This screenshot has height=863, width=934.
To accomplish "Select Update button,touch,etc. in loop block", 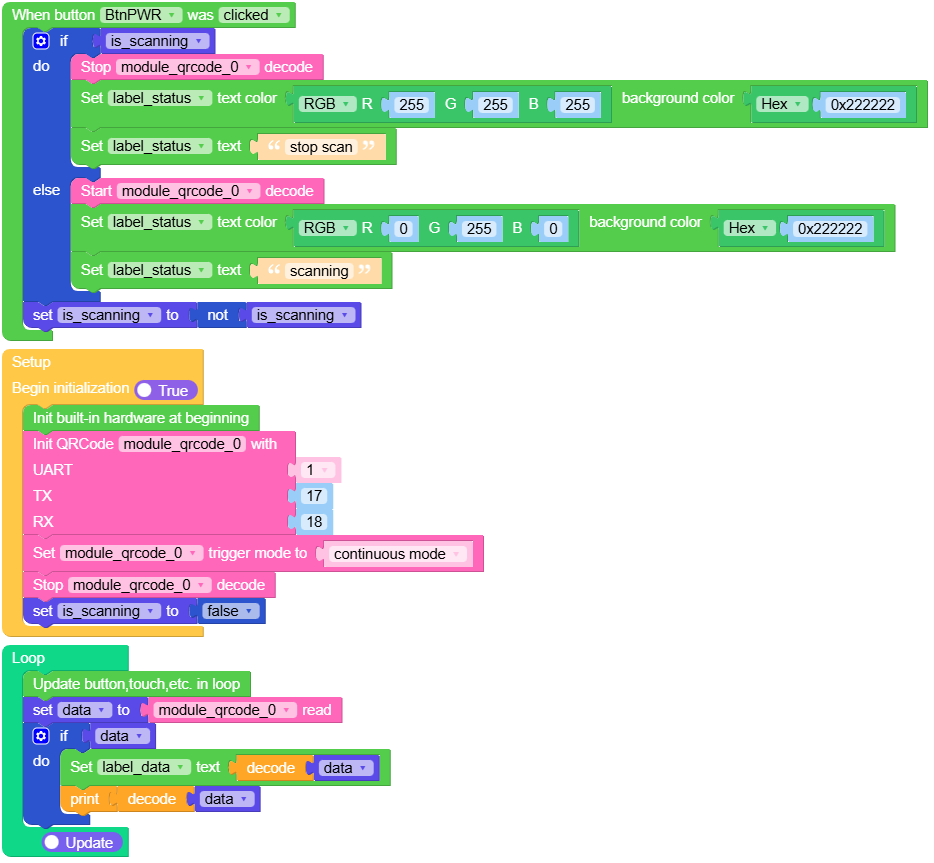I will pos(136,684).
